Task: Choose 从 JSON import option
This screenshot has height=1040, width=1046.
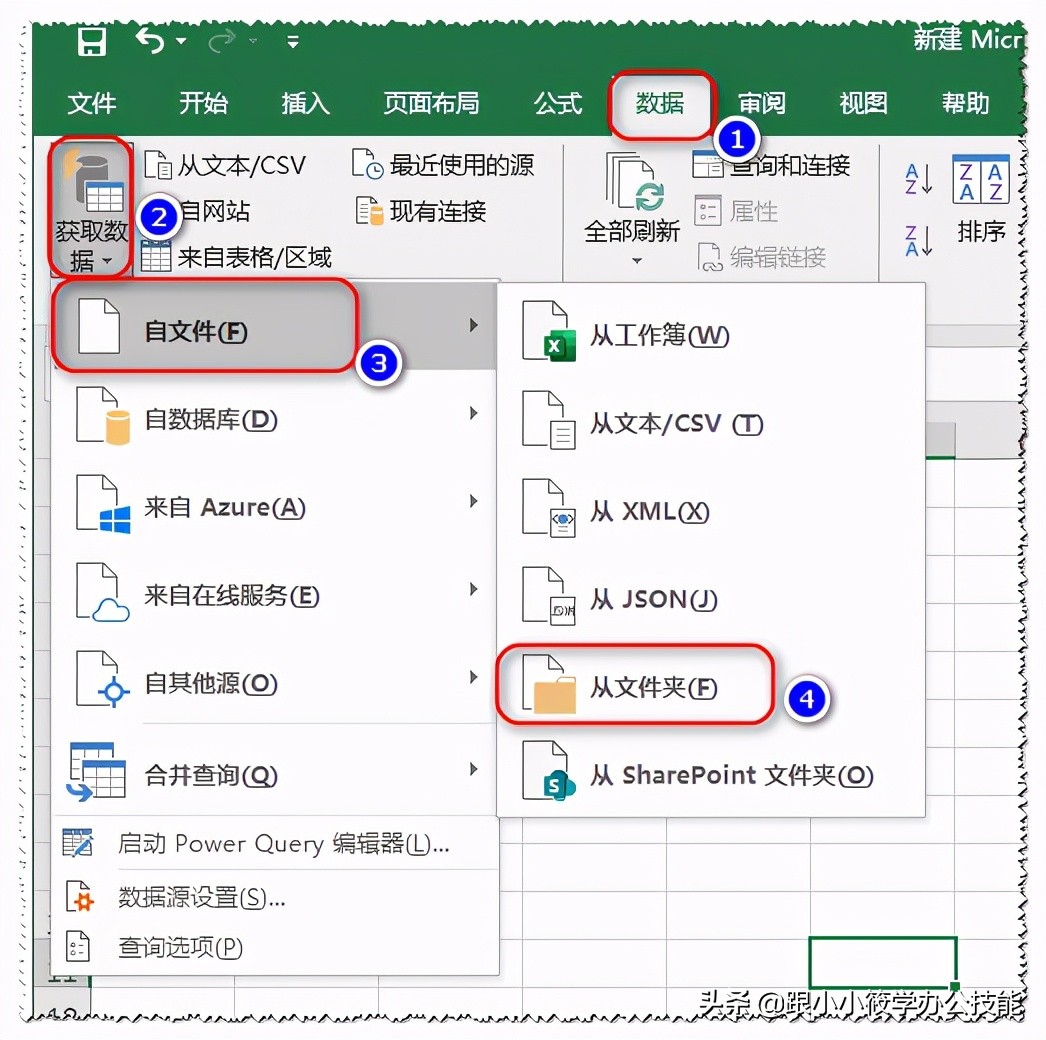Action: click(655, 599)
